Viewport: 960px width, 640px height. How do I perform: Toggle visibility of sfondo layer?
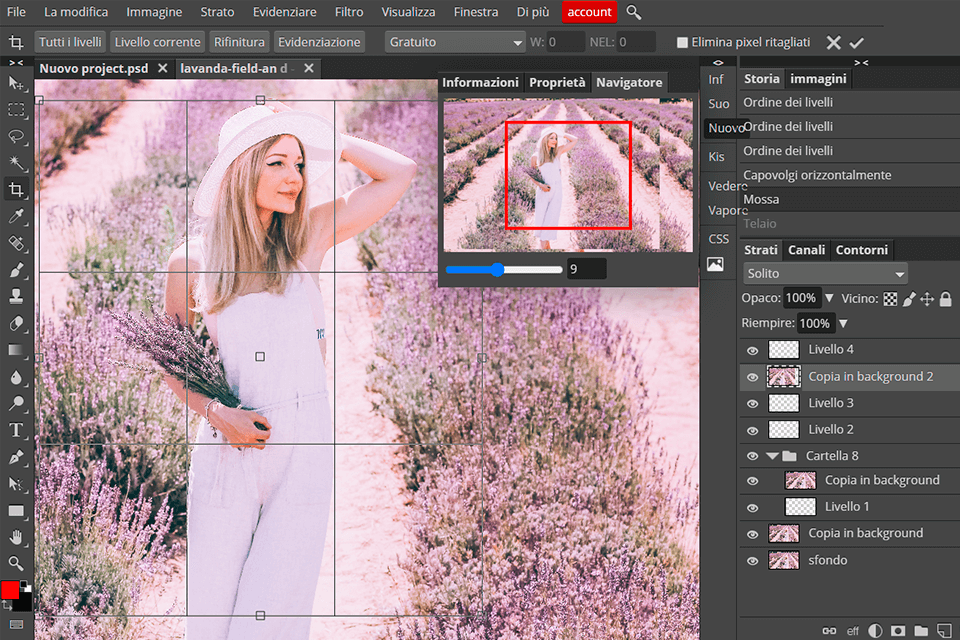tap(753, 561)
